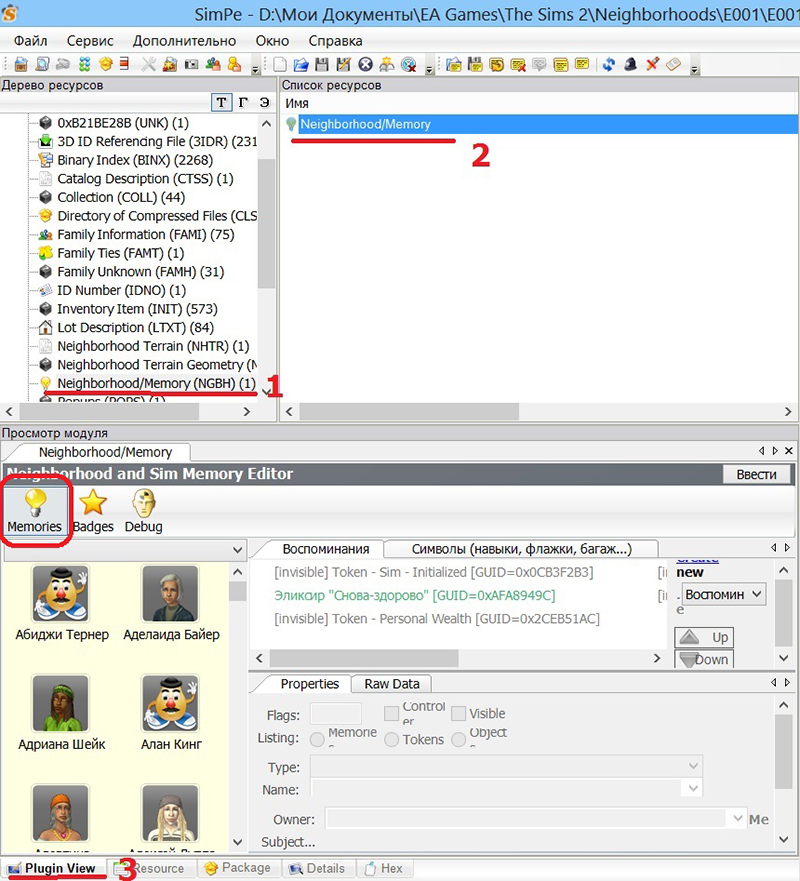Close the Neighborhood/Memory module panel

[789, 451]
